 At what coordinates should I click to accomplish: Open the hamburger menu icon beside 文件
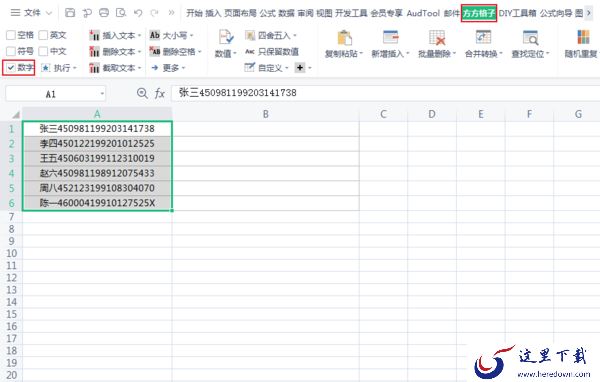tap(15, 13)
